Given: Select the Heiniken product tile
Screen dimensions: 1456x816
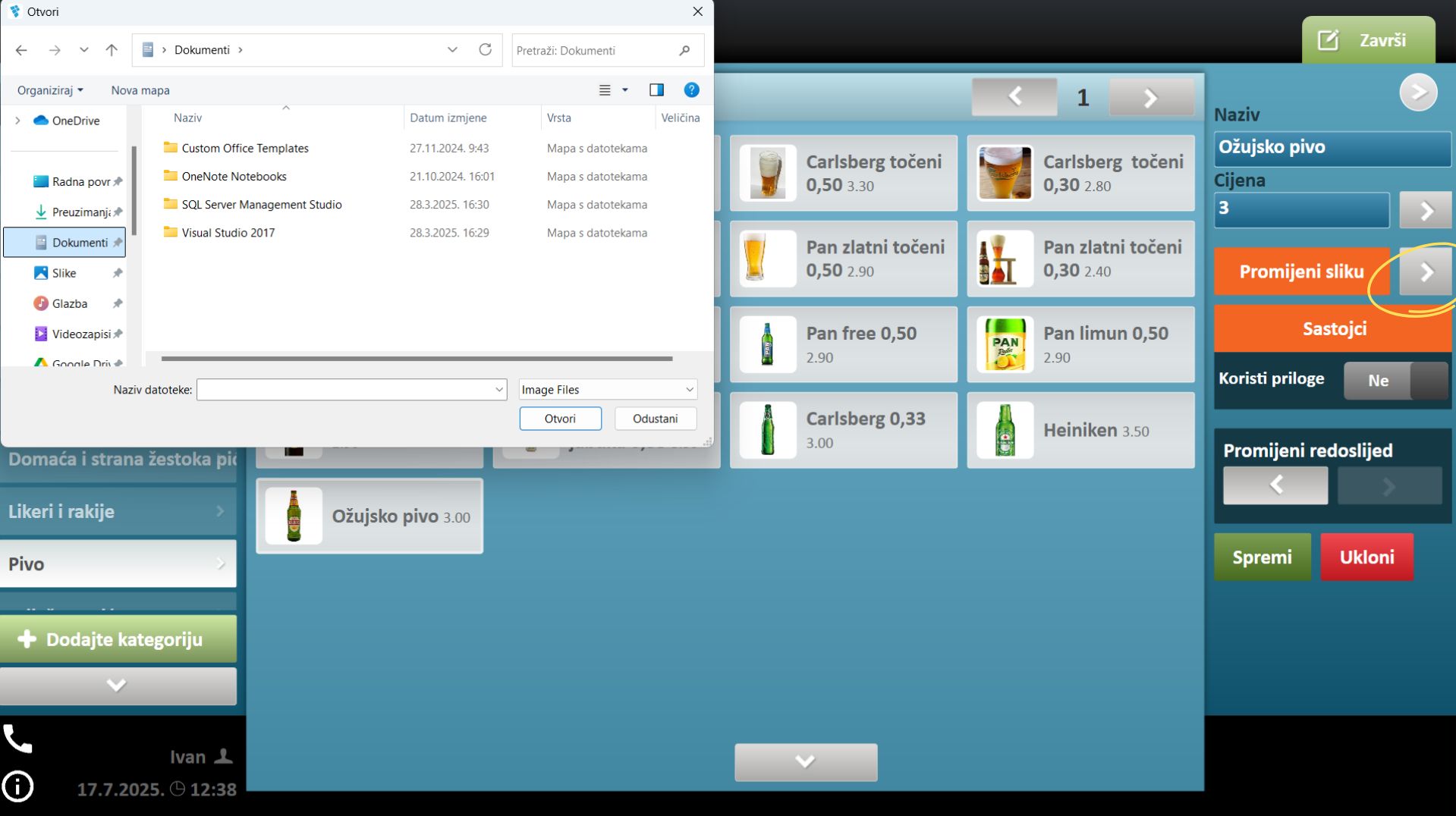Looking at the screenshot, I should (1080, 430).
